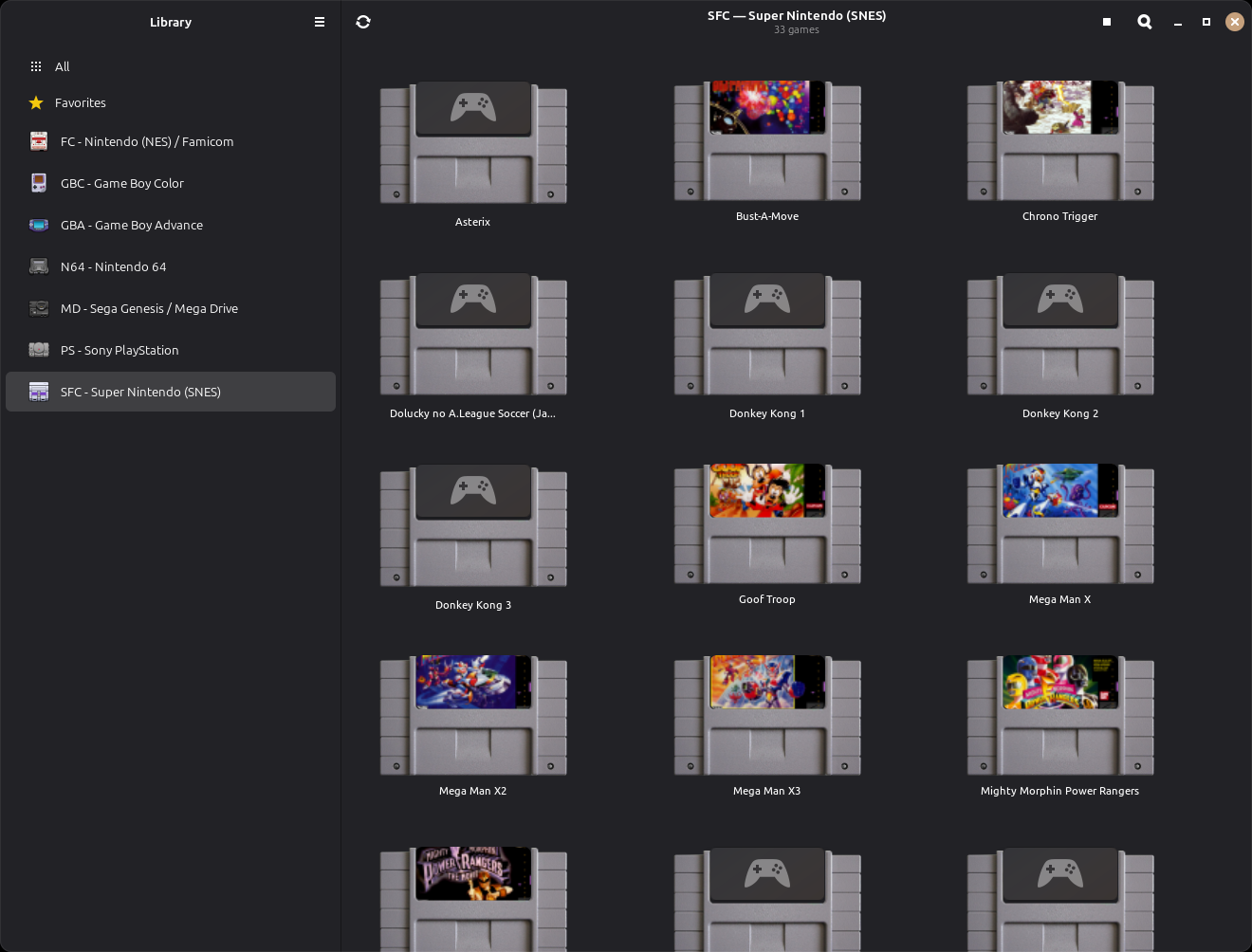Open the Bust-A-Move cartridge
This screenshot has width=1252, height=952.
767,140
